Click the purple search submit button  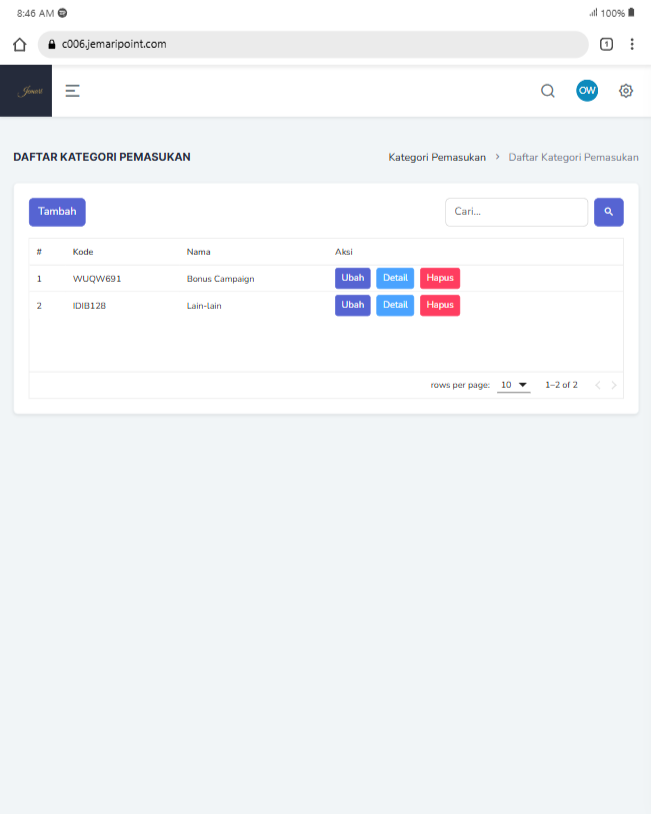click(608, 212)
